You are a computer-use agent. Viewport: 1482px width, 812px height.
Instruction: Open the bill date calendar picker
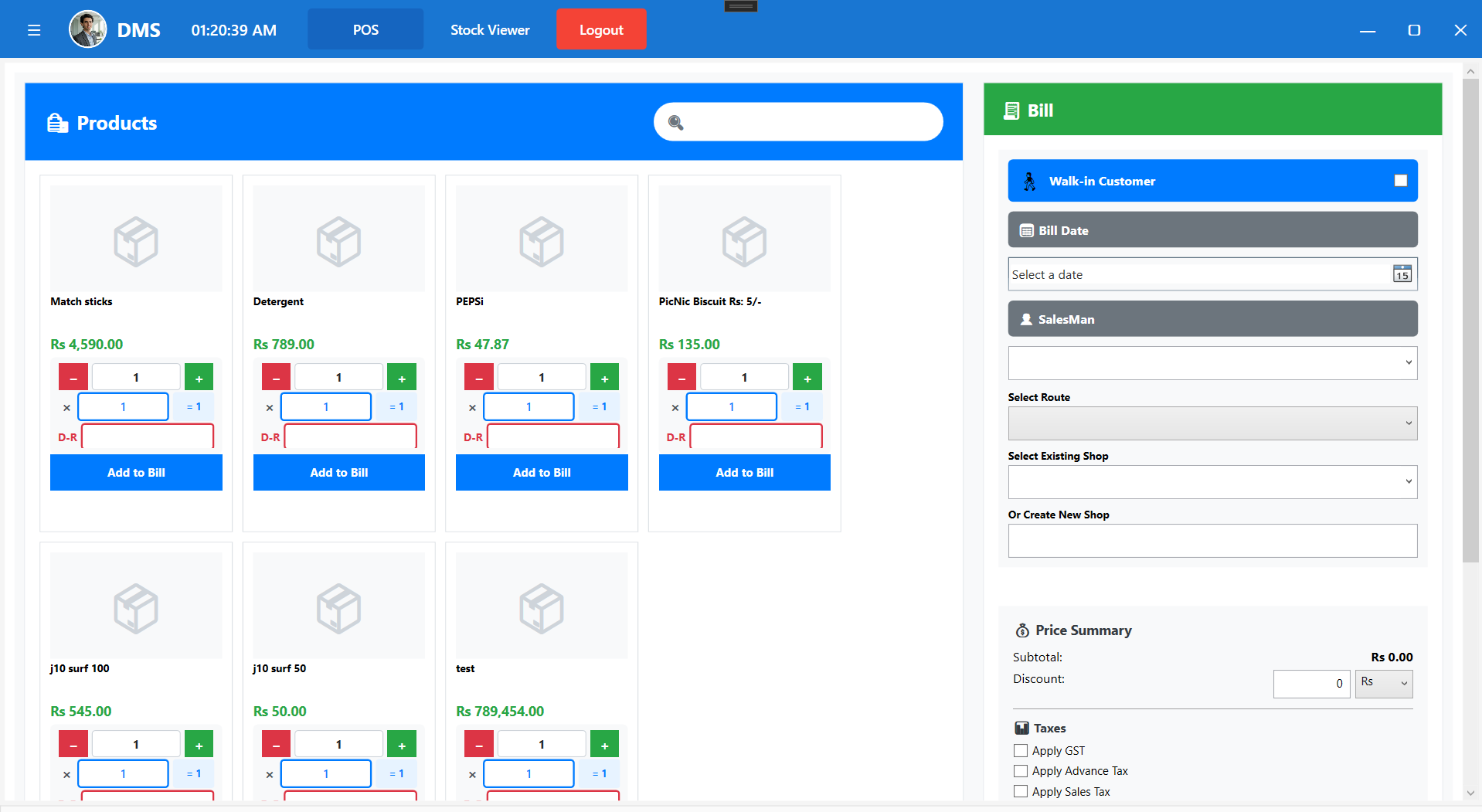pyautogui.click(x=1402, y=273)
